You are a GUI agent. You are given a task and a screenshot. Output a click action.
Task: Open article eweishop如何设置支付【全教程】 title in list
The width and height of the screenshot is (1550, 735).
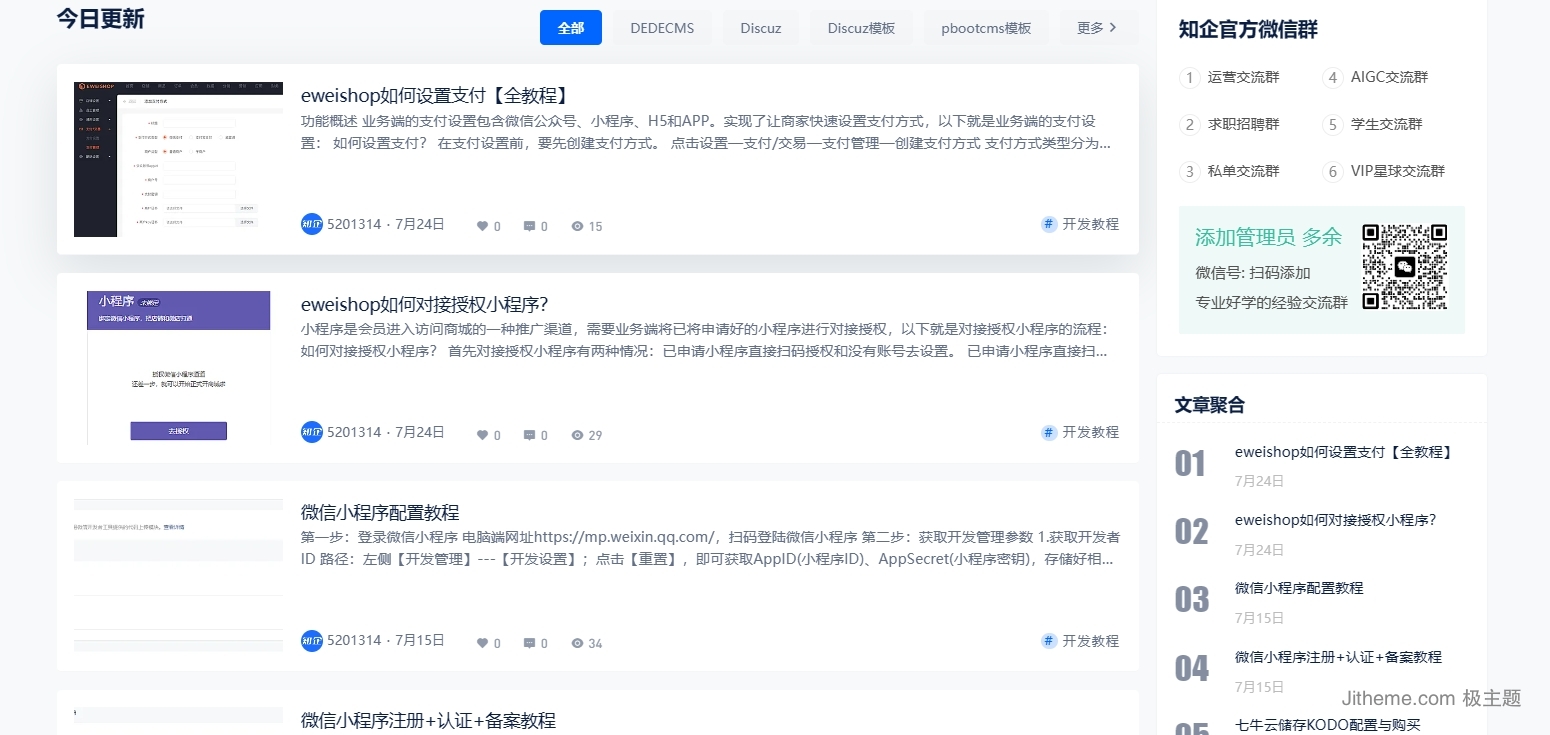tap(437, 96)
